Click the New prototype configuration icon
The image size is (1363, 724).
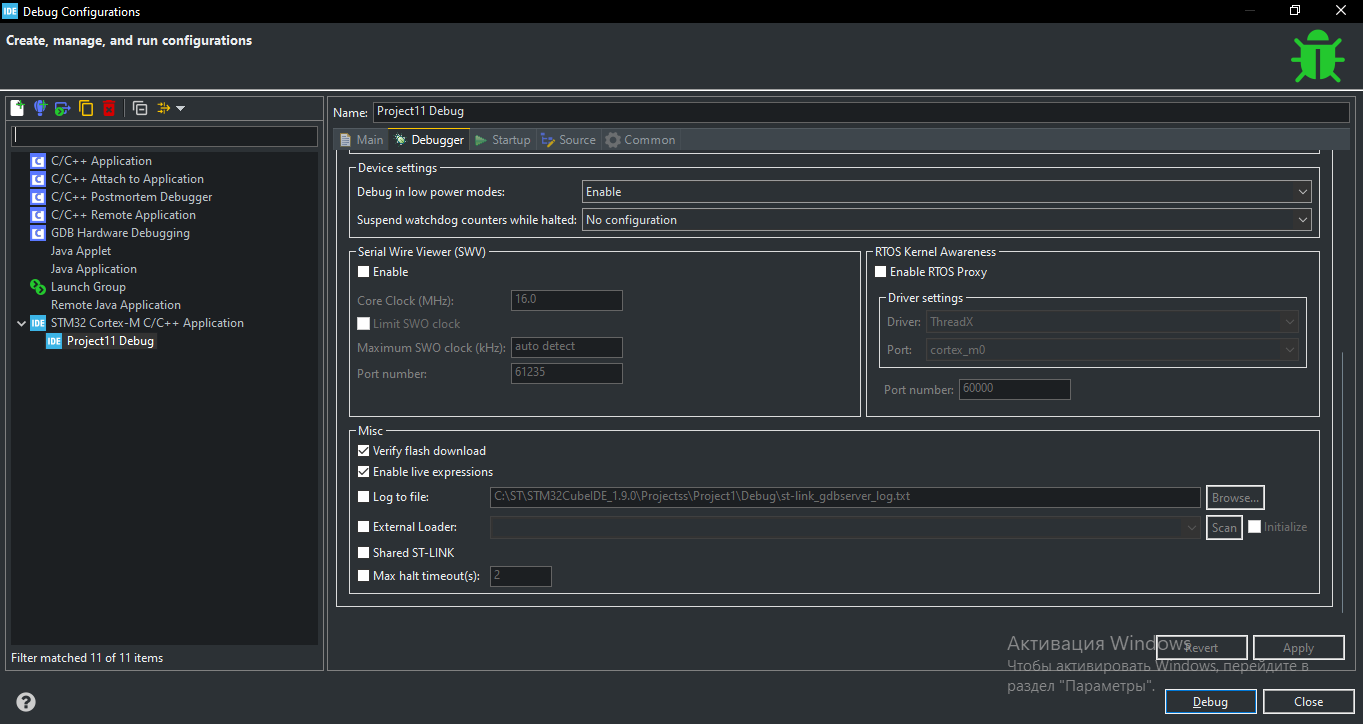point(40,108)
